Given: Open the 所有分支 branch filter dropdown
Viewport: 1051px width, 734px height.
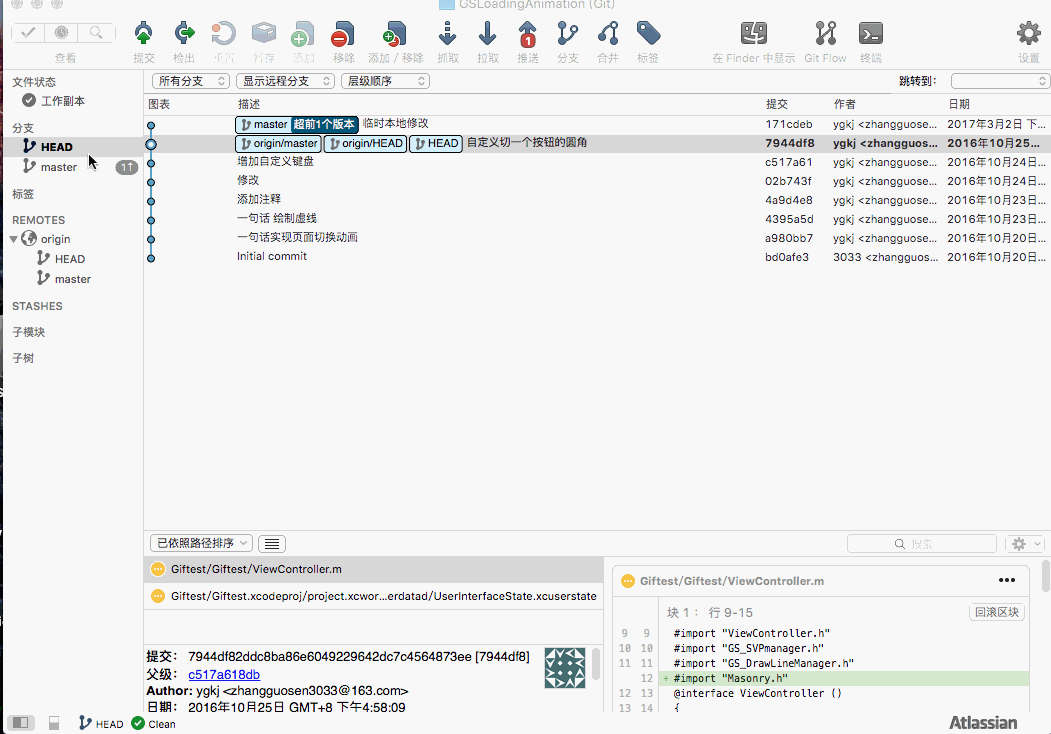Looking at the screenshot, I should coord(191,81).
